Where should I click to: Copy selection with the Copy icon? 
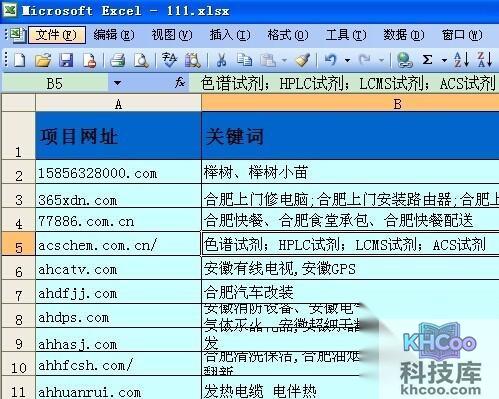click(x=244, y=60)
